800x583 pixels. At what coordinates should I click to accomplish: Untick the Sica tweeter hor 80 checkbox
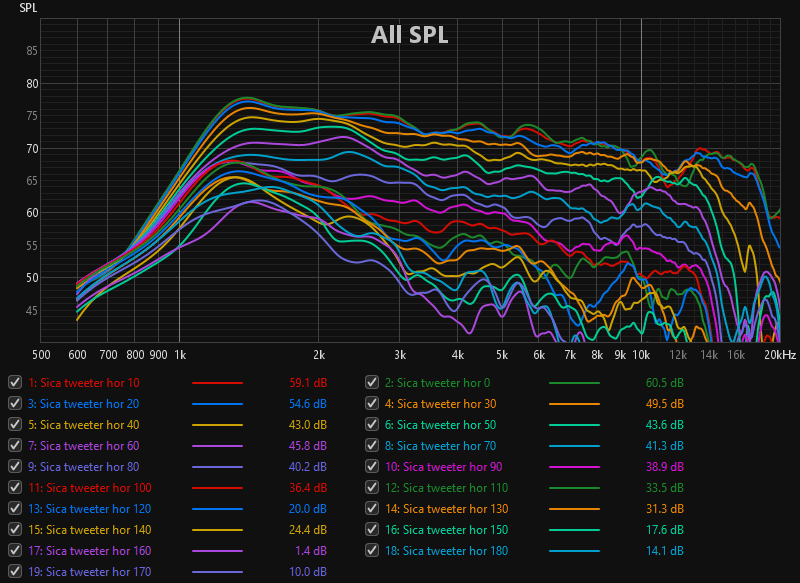pos(15,466)
